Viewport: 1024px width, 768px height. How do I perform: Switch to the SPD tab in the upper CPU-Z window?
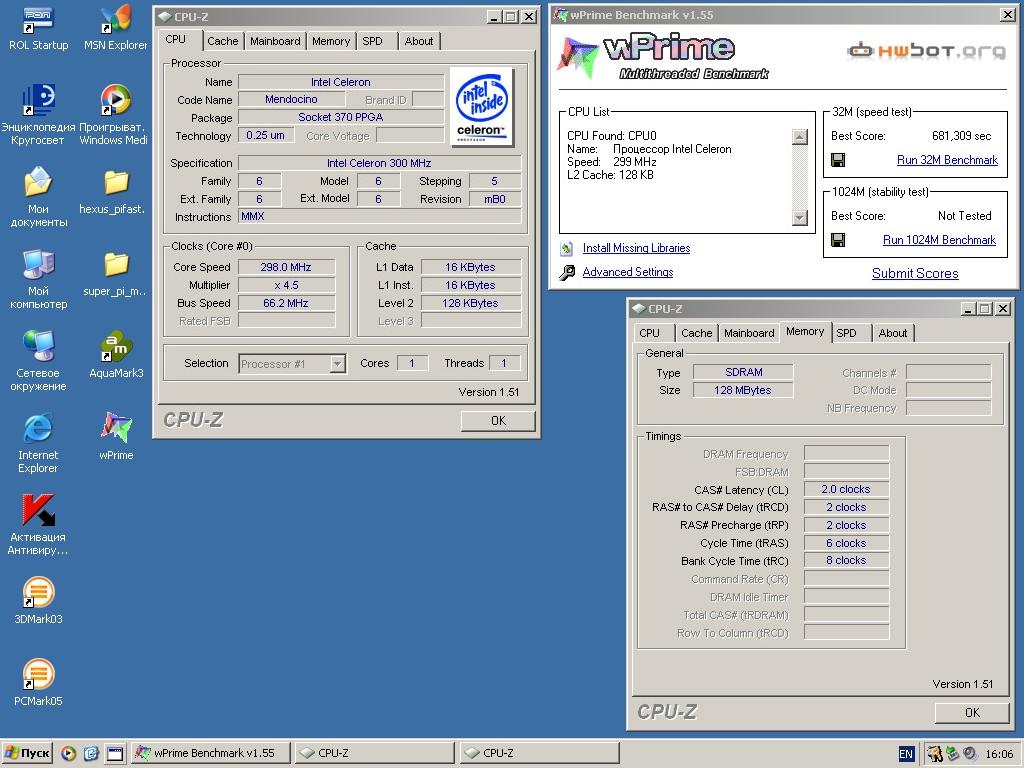373,41
